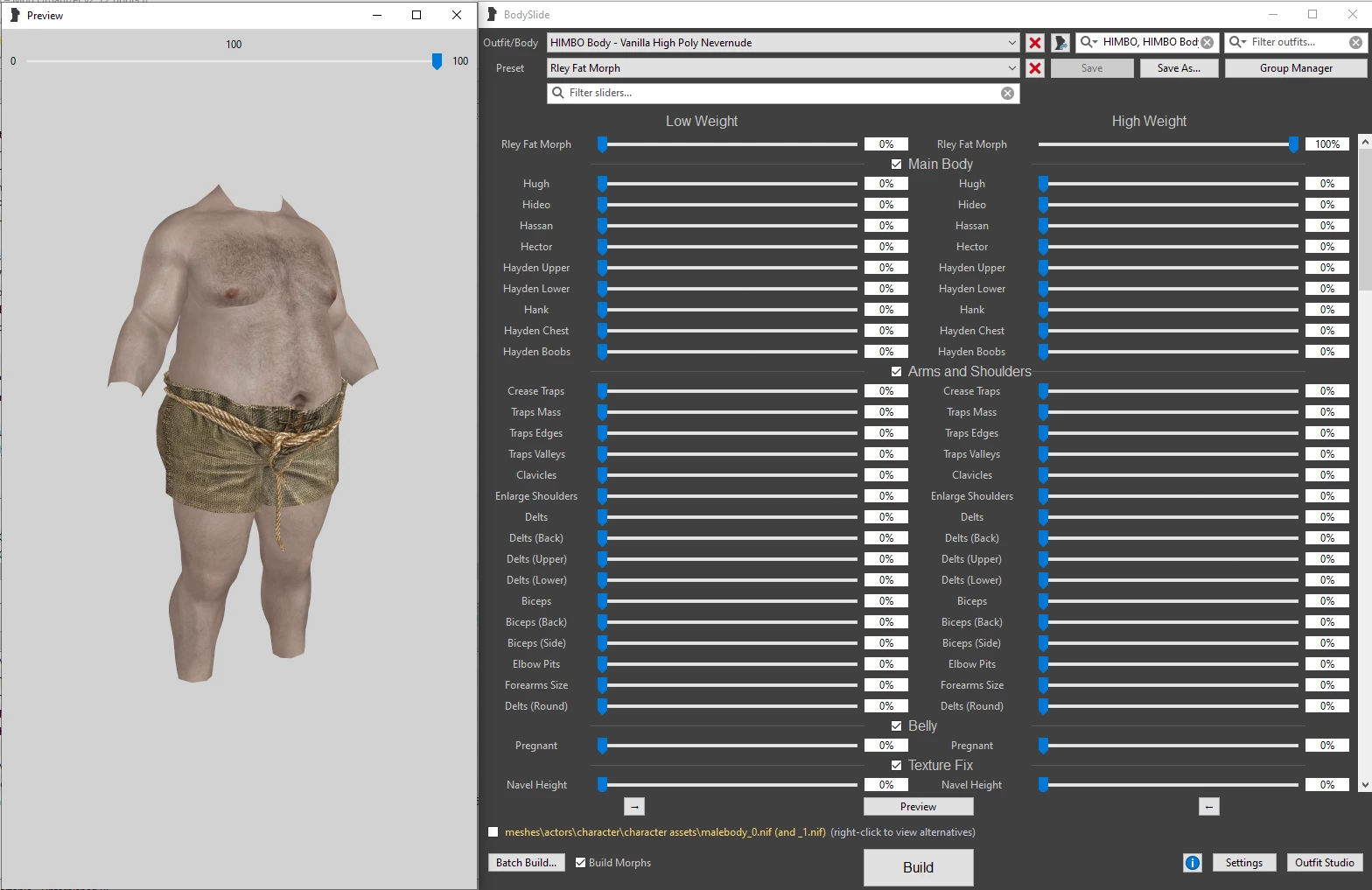Click the High Weight Hank percent value box
The height and width of the screenshot is (890, 1372).
[x=1327, y=310]
